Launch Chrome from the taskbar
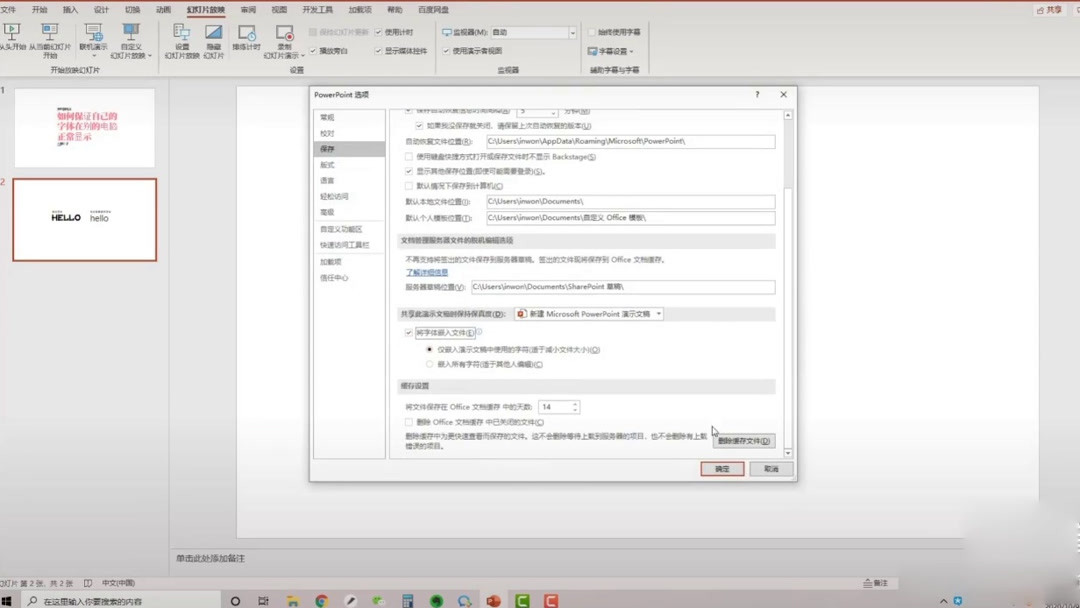This screenshot has width=1080, height=608. click(321, 599)
